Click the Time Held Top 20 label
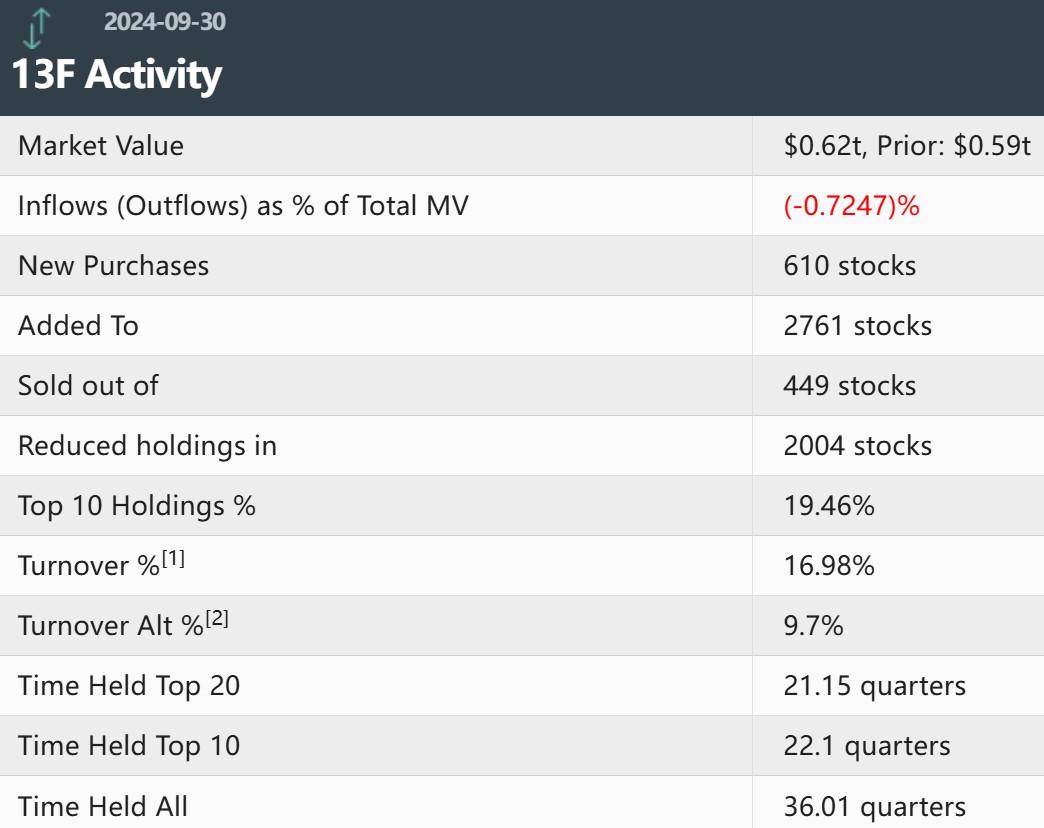 (129, 686)
